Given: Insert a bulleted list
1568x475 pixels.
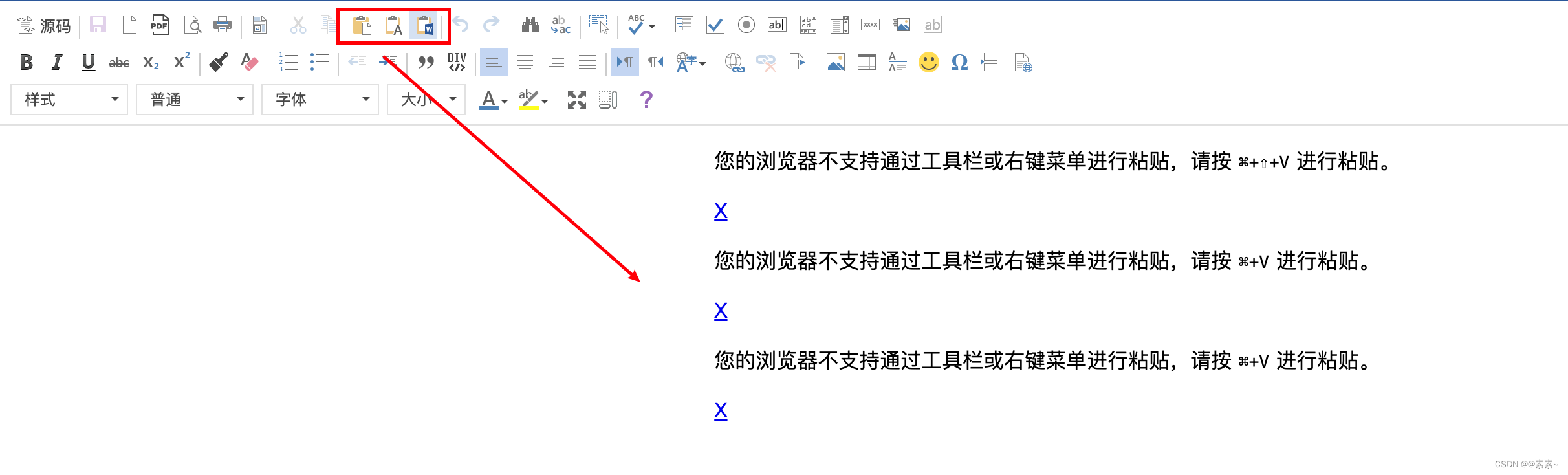Looking at the screenshot, I should [319, 62].
